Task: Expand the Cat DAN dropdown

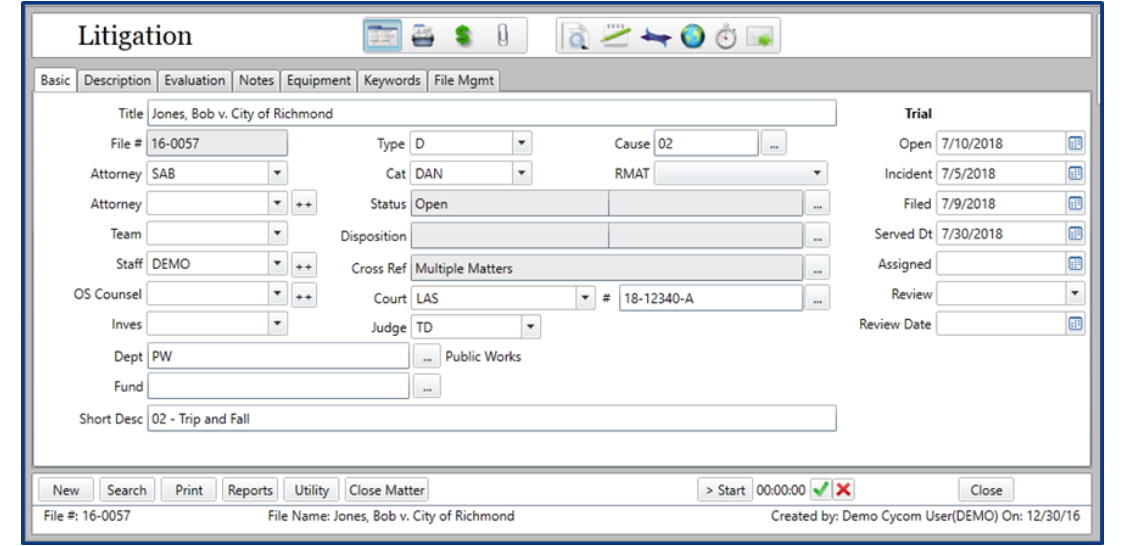Action: click(x=522, y=173)
